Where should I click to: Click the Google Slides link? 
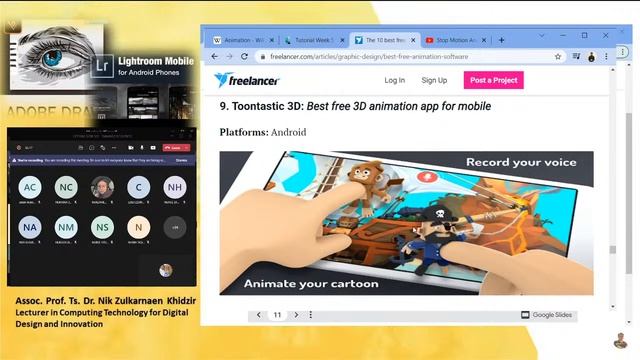[547, 315]
